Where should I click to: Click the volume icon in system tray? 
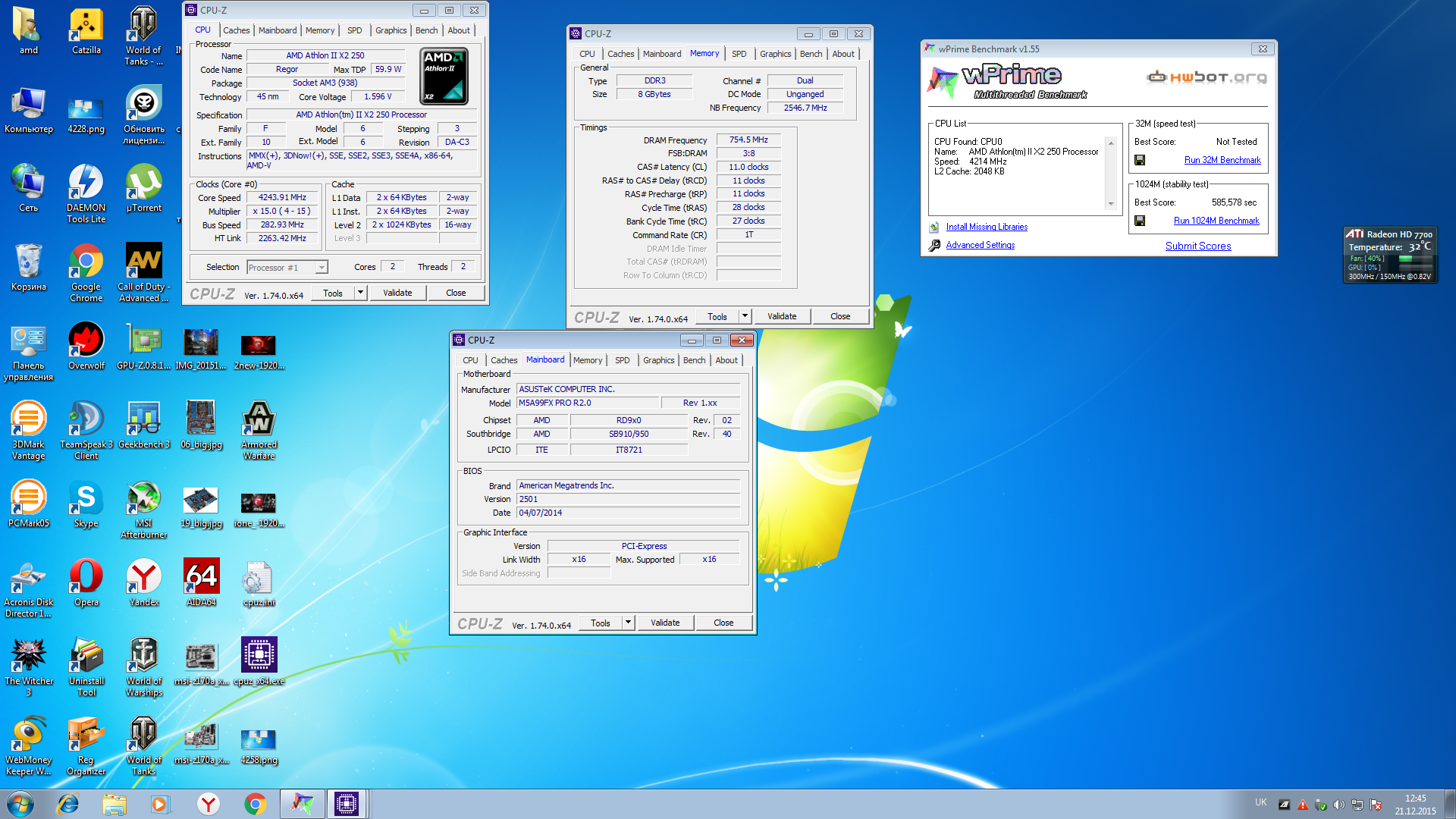point(1339,805)
